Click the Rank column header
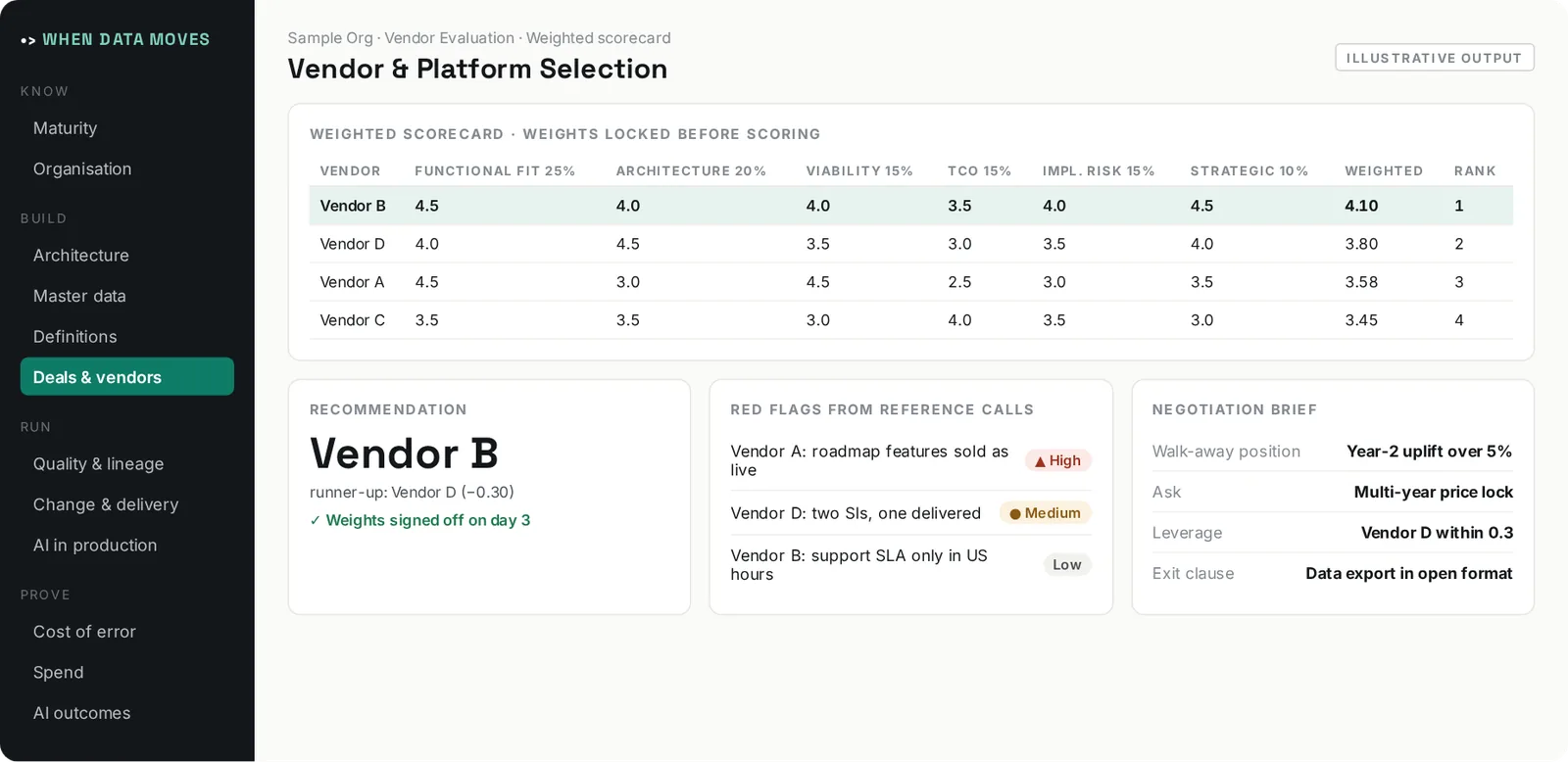 [x=1475, y=170]
